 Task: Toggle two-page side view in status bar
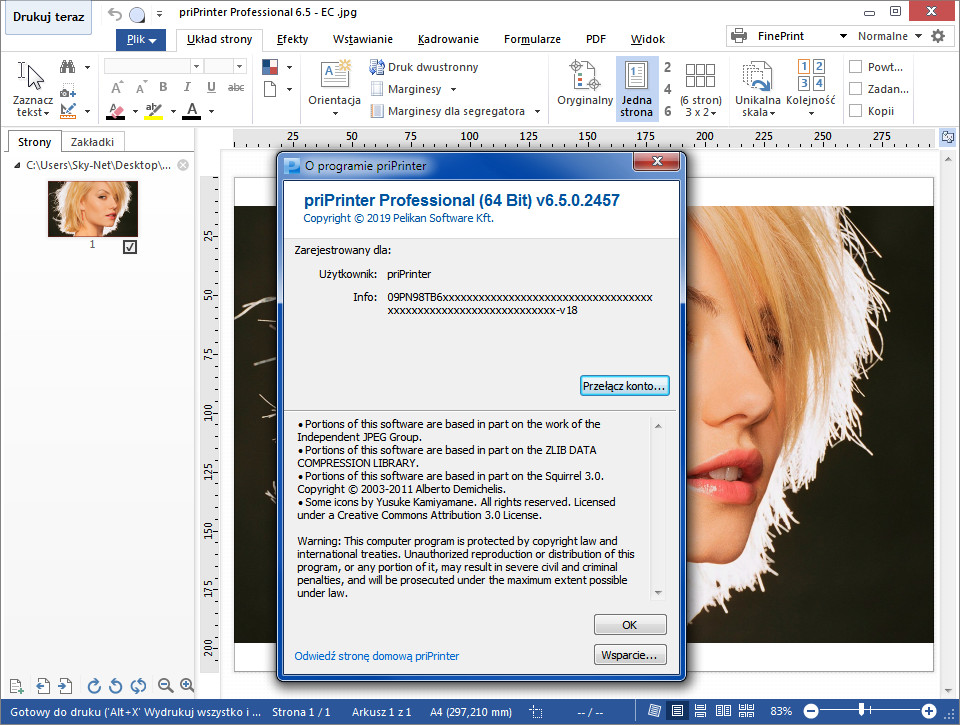pos(723,711)
